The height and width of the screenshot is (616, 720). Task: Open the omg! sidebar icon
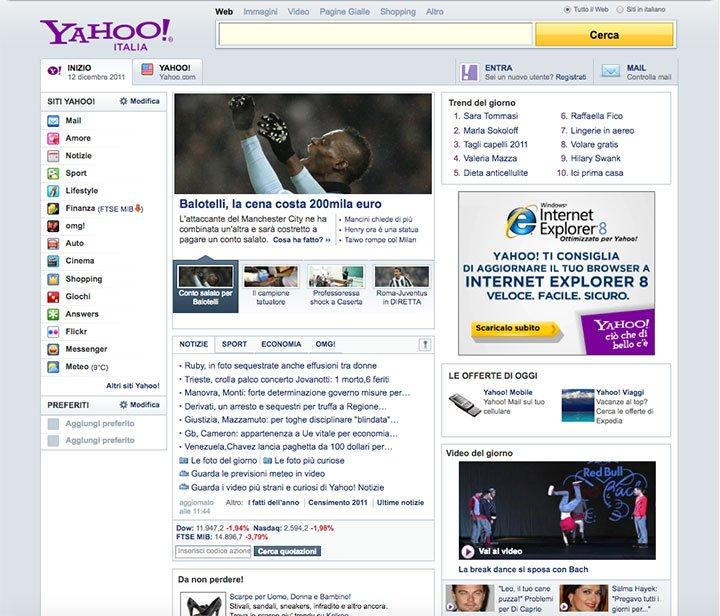[x=53, y=226]
